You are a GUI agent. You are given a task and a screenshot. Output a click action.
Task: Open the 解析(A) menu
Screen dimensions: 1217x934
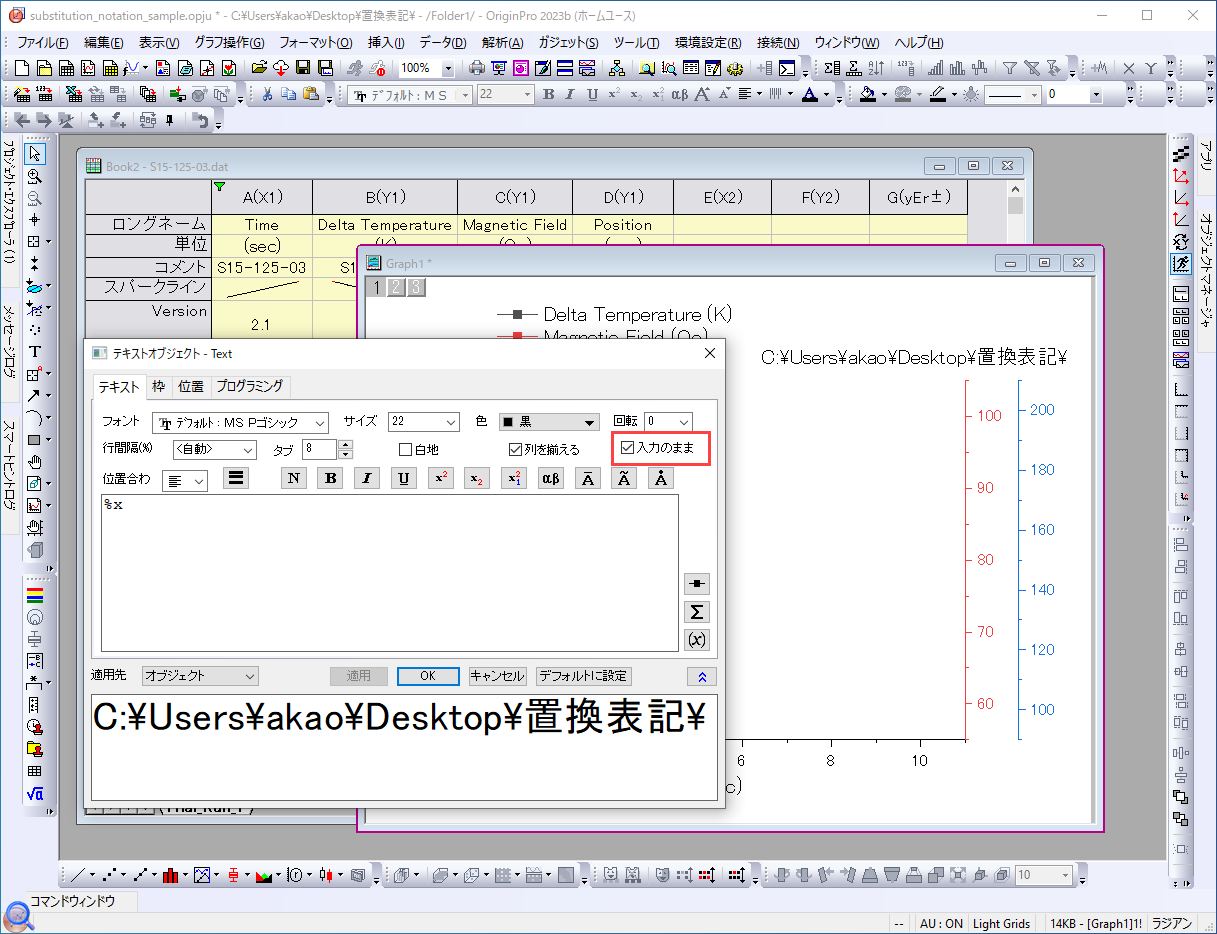coord(502,43)
